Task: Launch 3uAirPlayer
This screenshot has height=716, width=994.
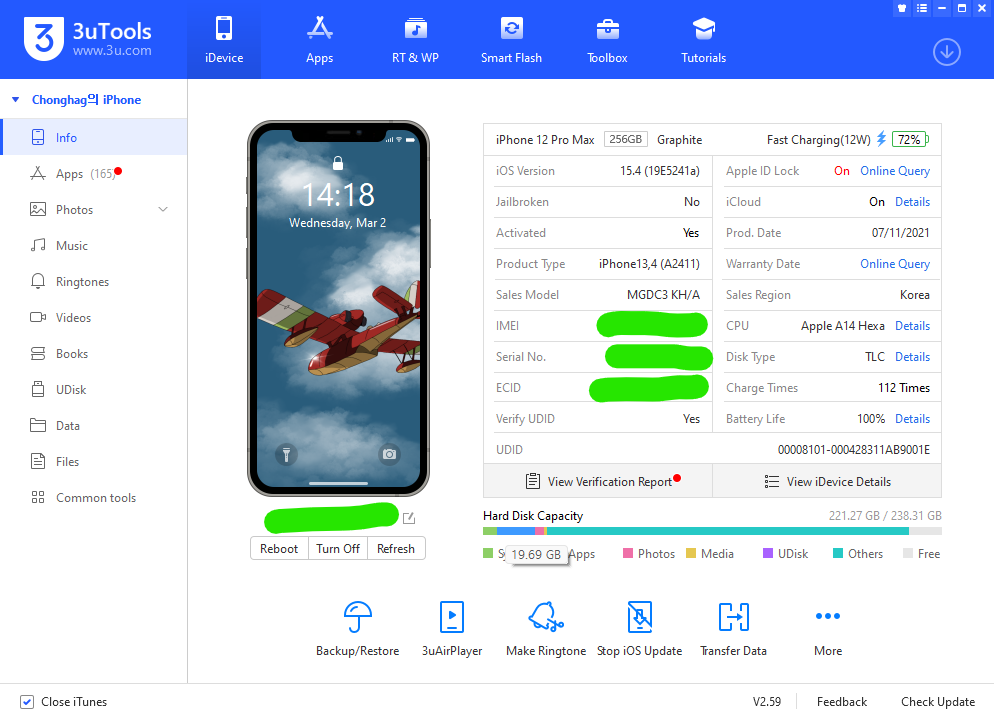Action: tap(452, 628)
